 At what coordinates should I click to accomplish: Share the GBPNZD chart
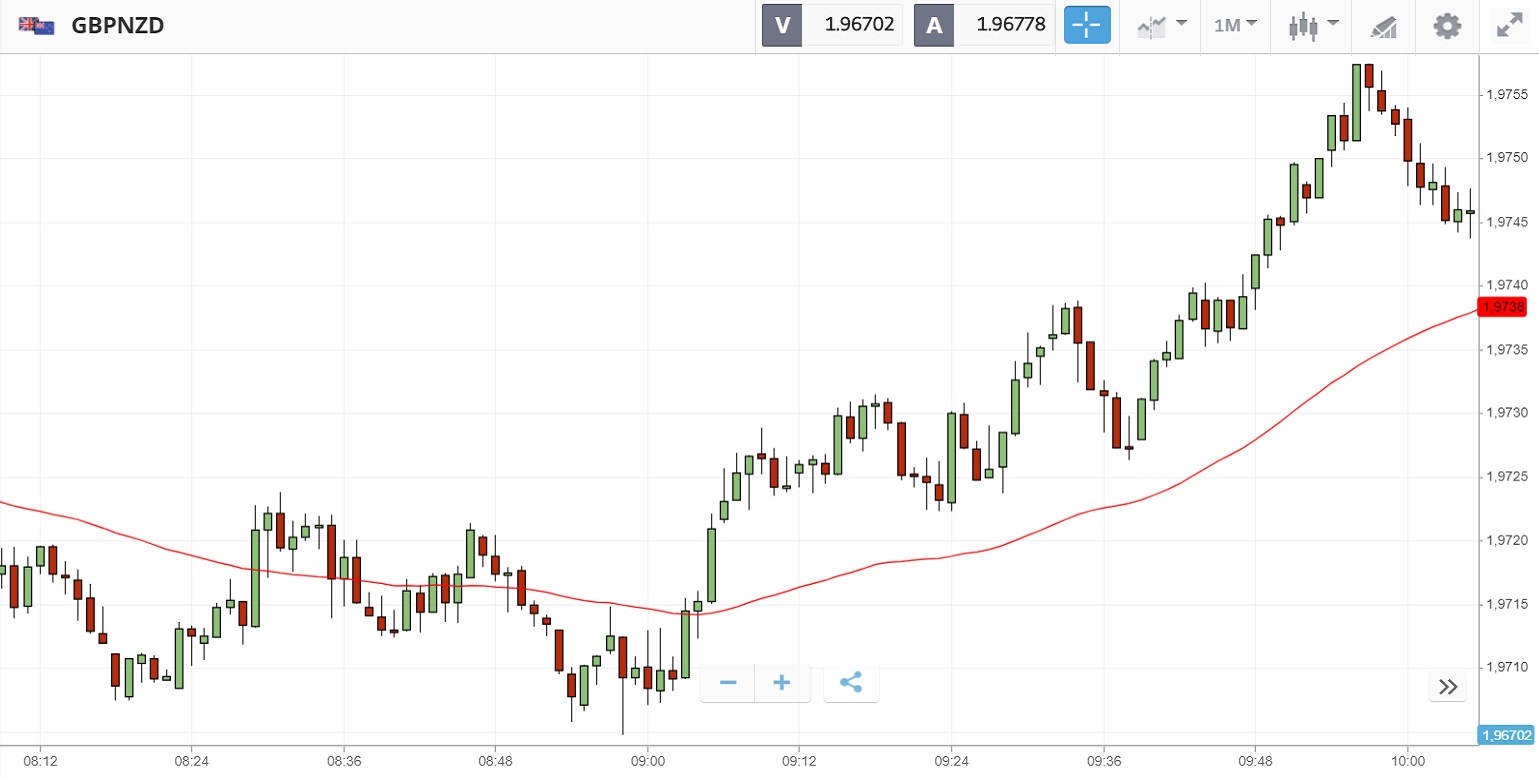[x=851, y=683]
